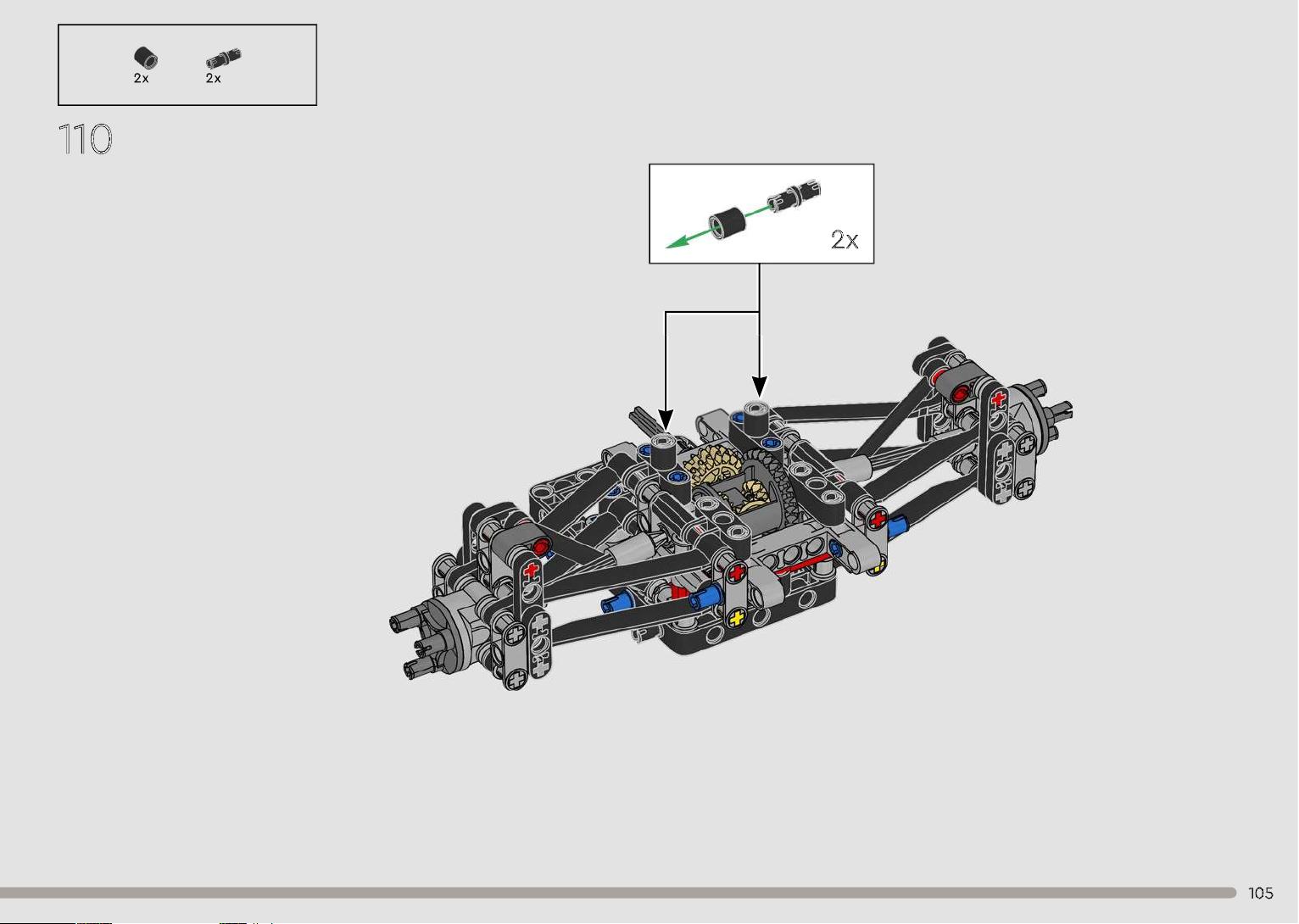Click the step number 110
Viewport: 1299px width, 924px height.
[x=86, y=139]
